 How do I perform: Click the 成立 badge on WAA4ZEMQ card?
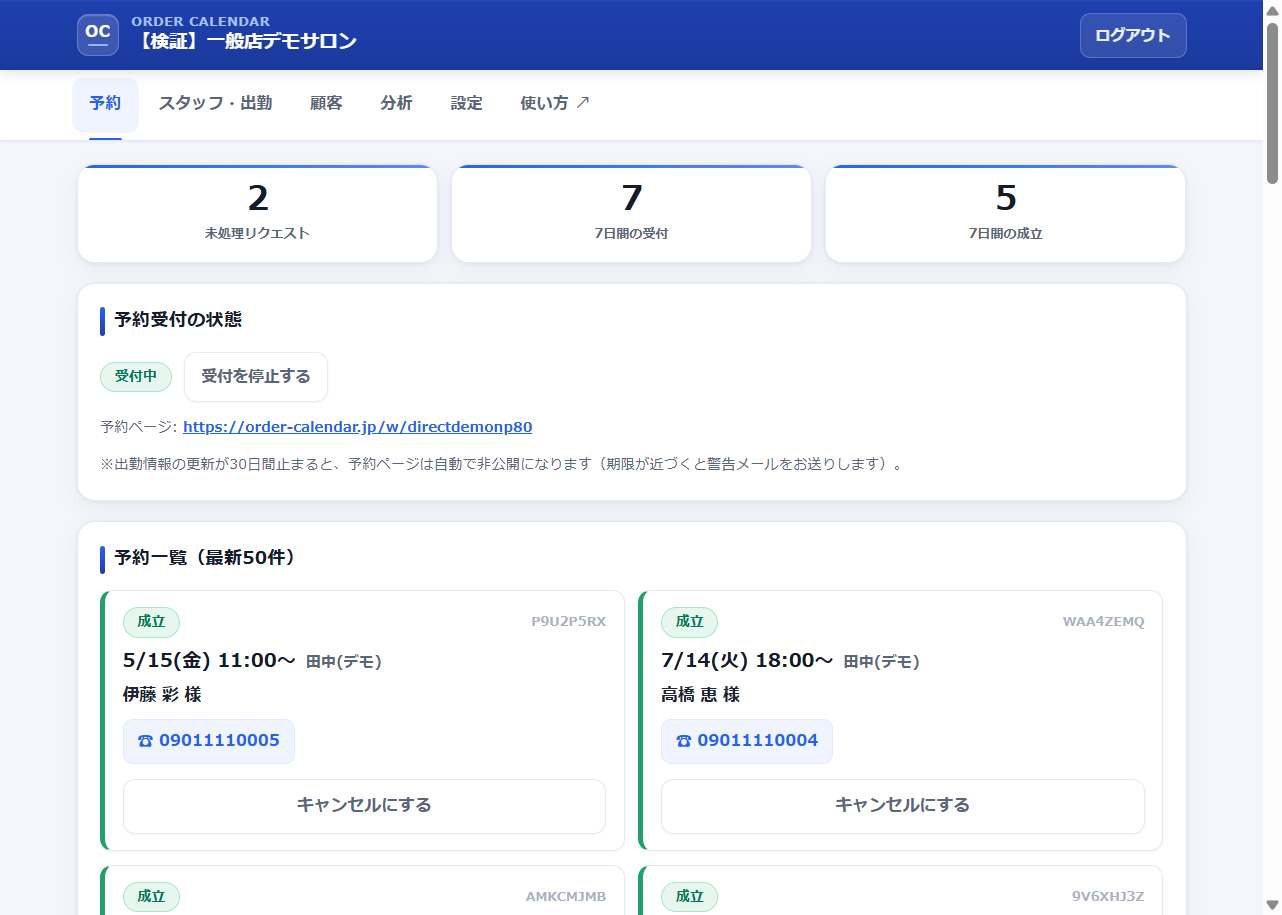click(689, 622)
